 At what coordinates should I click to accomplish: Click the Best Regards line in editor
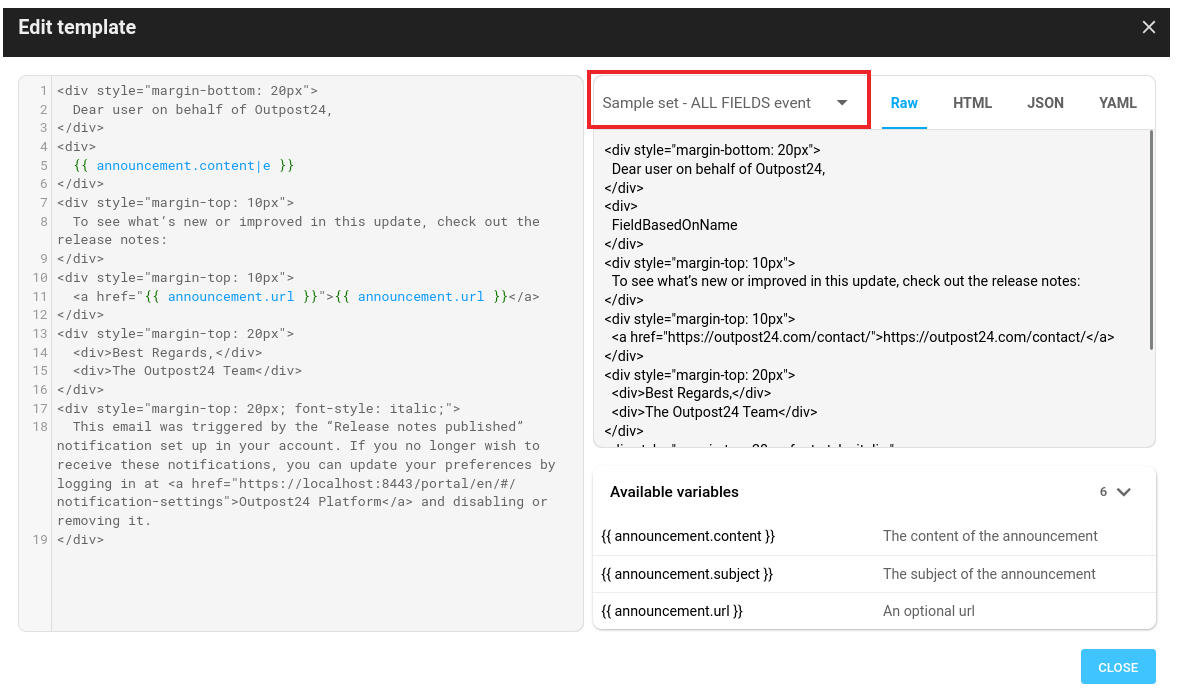coord(167,352)
